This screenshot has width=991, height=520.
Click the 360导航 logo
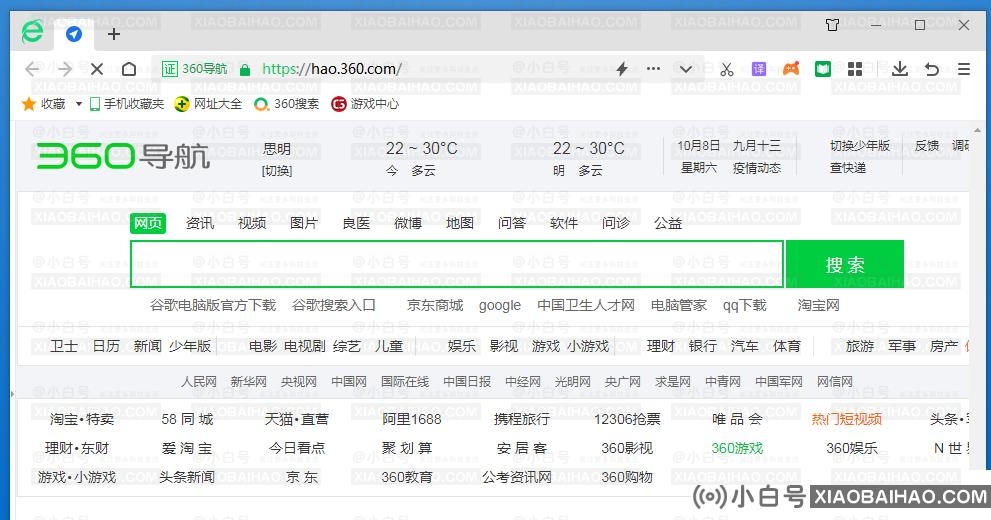click(x=123, y=156)
